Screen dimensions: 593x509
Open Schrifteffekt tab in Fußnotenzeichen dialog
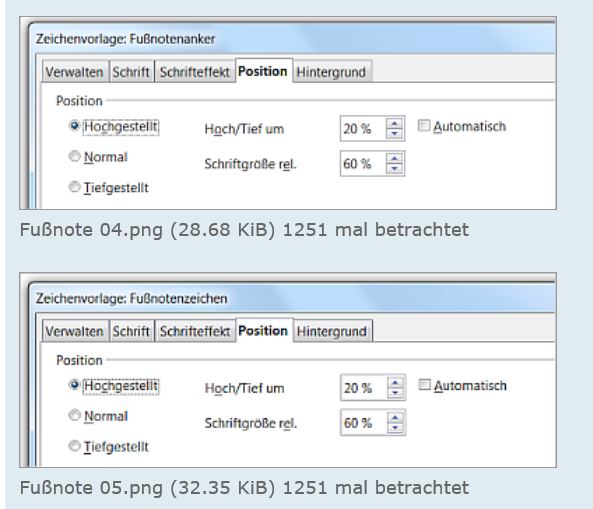point(194,331)
